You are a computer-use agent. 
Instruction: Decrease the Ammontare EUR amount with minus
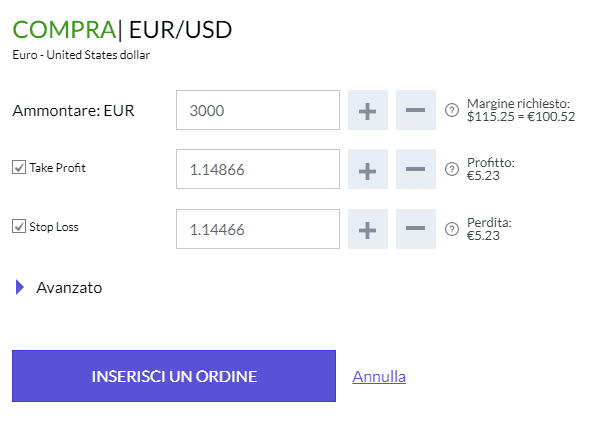tap(416, 110)
